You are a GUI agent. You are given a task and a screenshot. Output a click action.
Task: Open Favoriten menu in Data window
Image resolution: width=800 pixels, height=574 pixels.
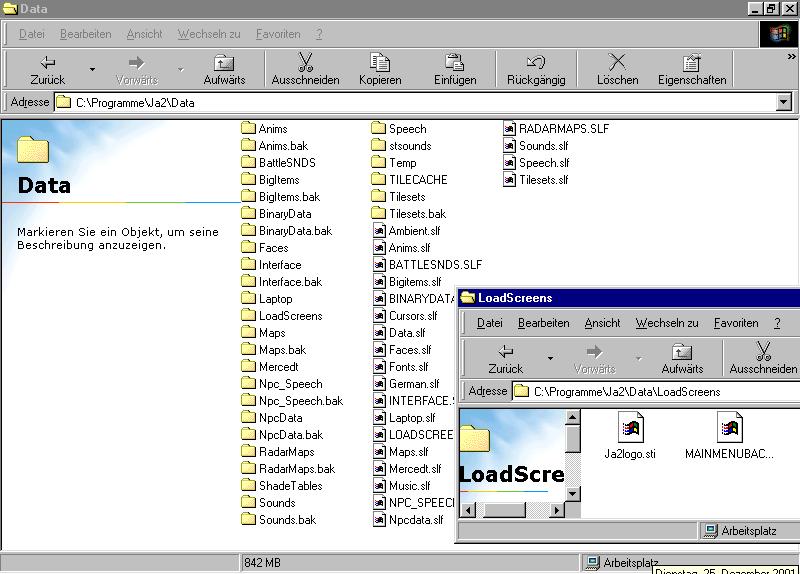(278, 34)
